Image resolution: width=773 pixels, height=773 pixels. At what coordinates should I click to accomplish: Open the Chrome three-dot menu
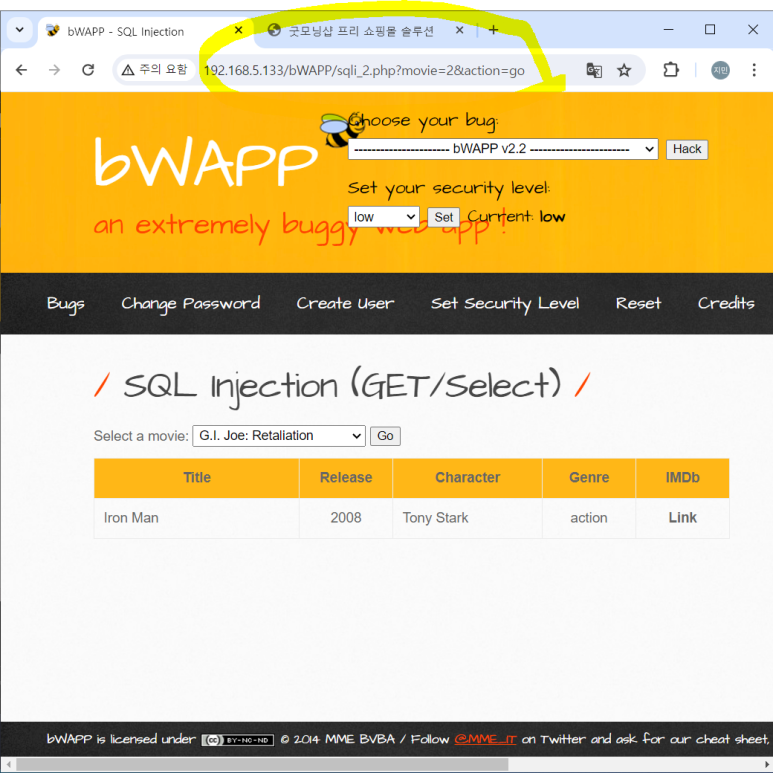coord(754,70)
